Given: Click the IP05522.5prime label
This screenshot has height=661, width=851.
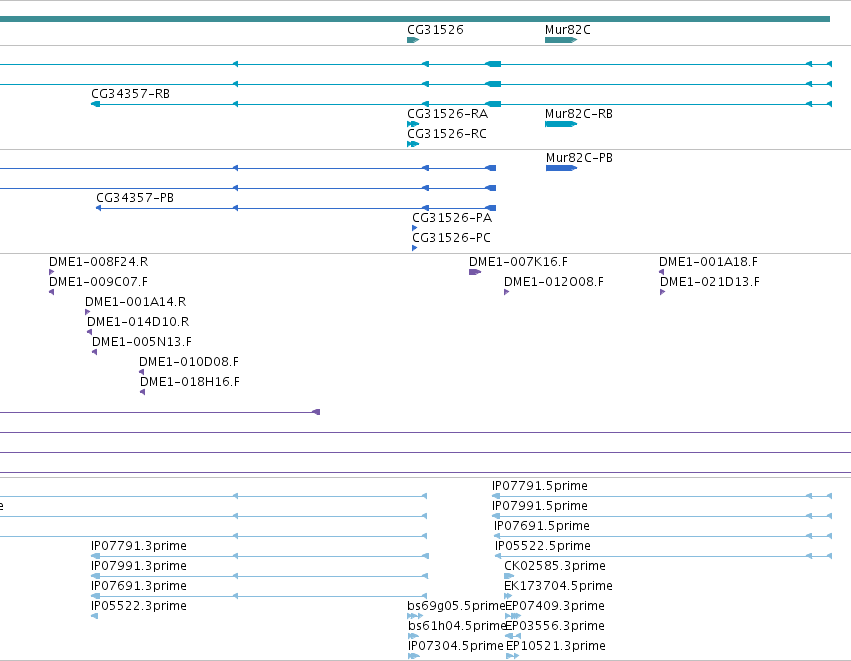Looking at the screenshot, I should point(543,546).
